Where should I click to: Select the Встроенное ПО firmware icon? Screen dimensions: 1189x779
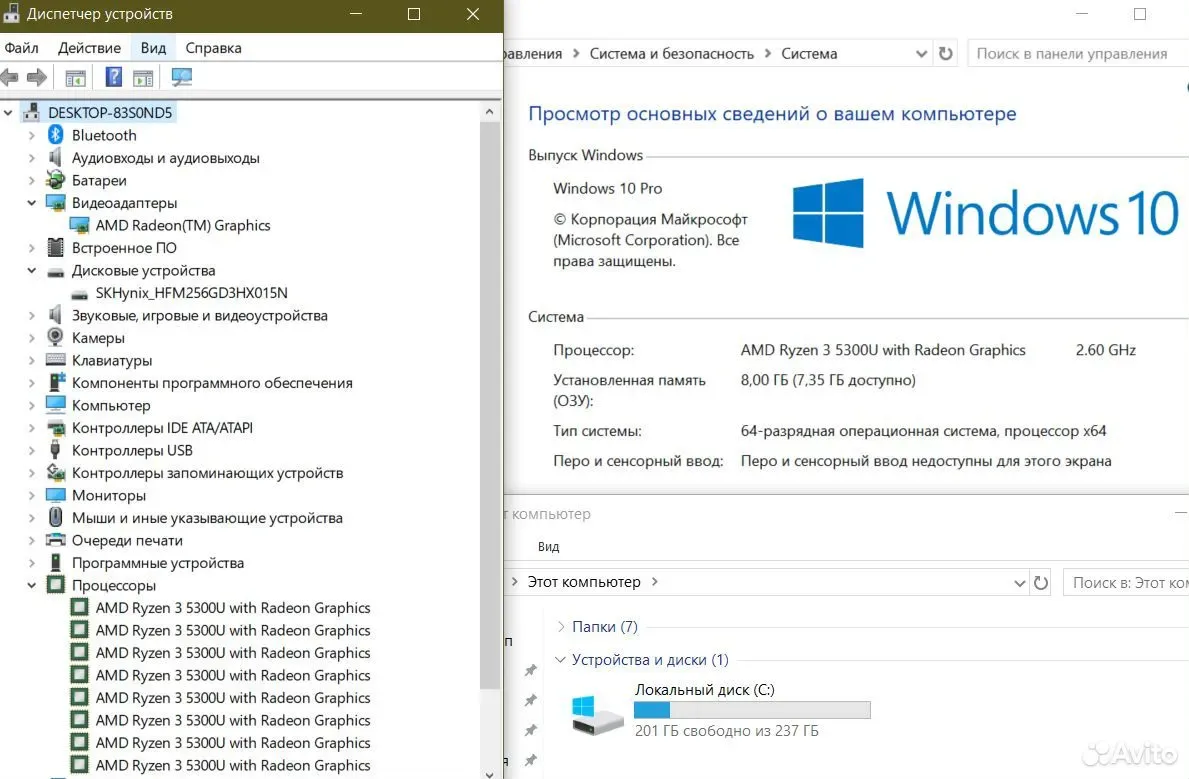pos(55,247)
